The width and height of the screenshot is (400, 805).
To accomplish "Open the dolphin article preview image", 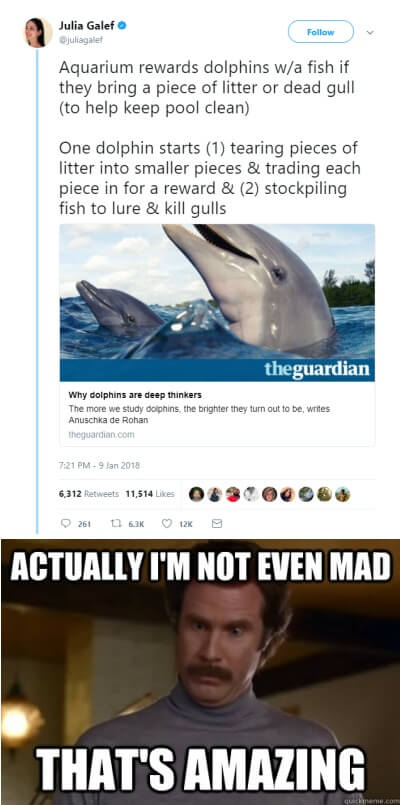I will tap(217, 292).
